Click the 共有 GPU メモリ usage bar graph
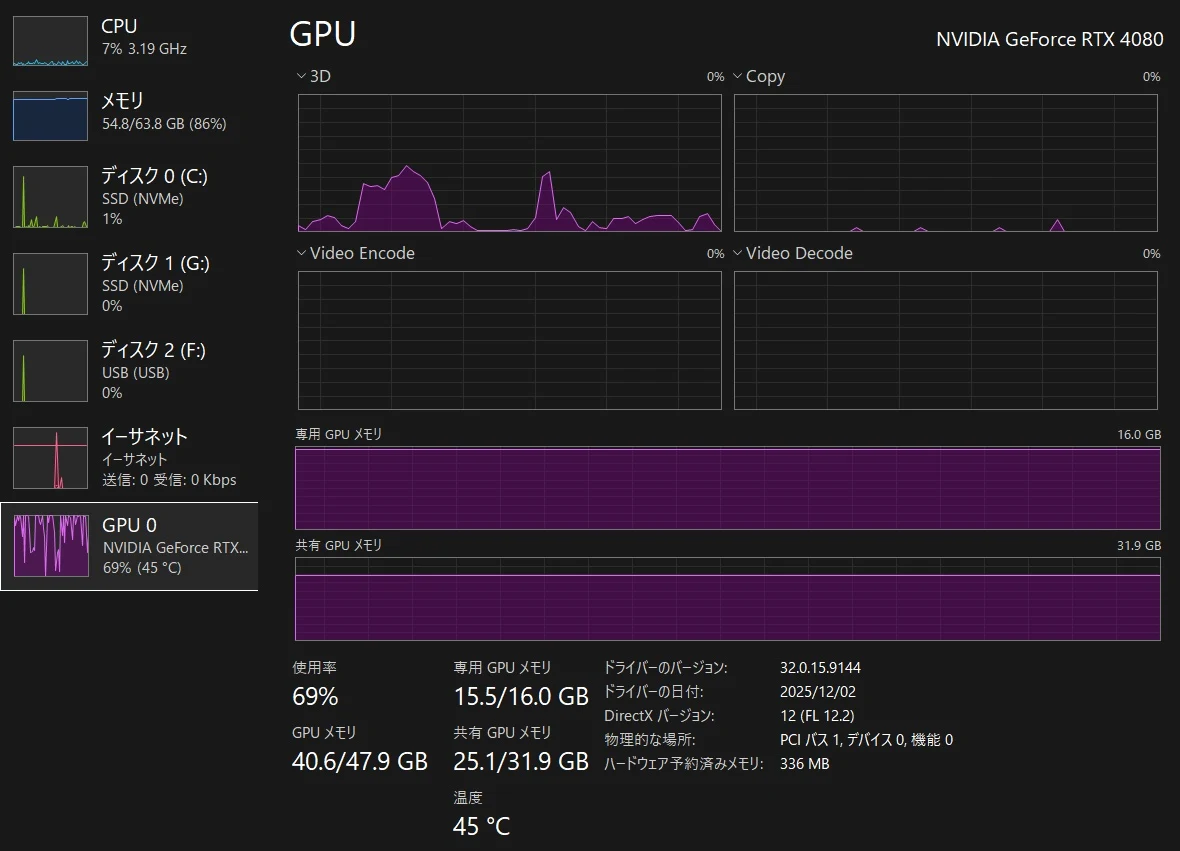Image resolution: width=1180 pixels, height=851 pixels. 728,599
